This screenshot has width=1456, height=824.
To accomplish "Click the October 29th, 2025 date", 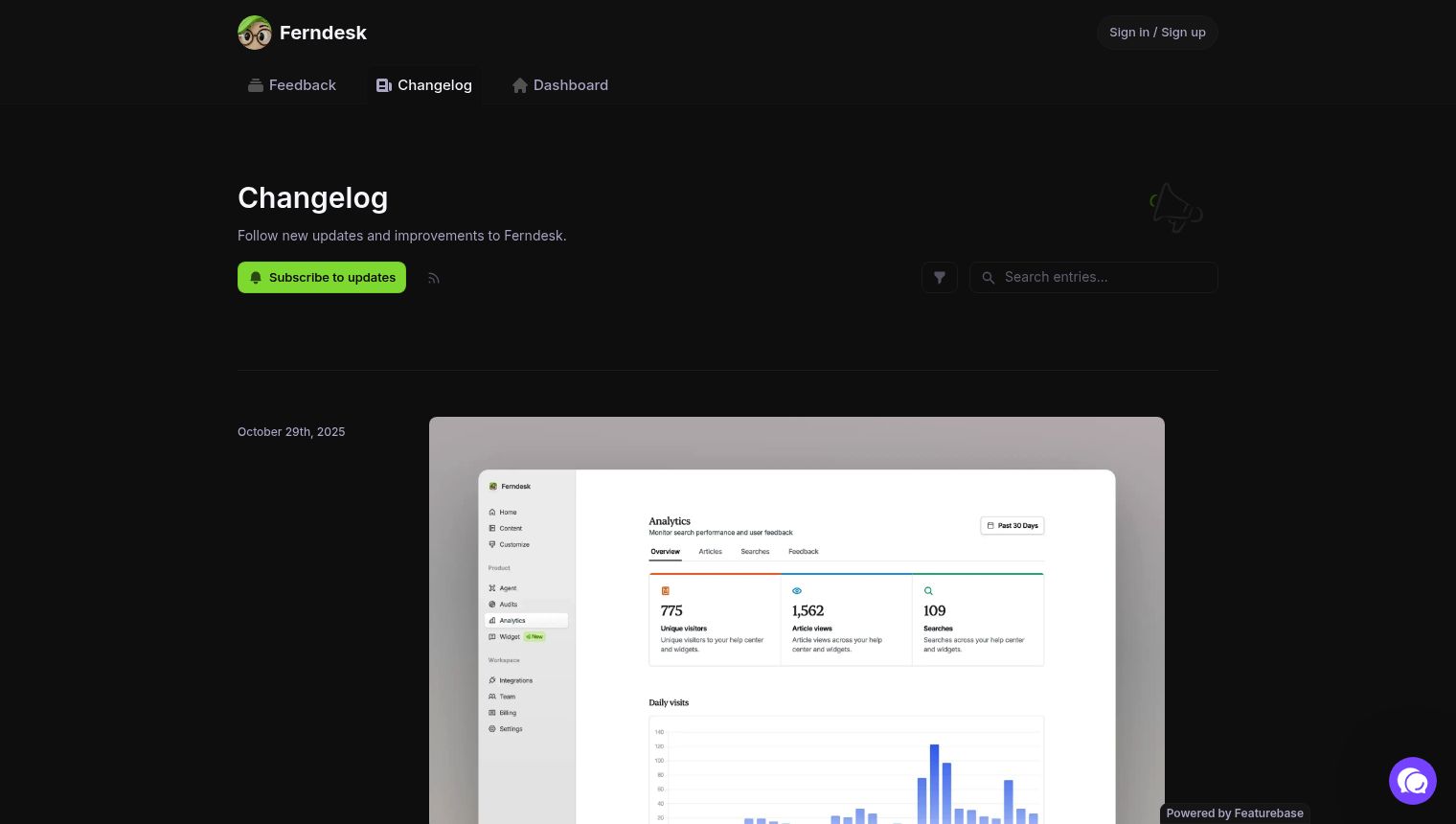I will (291, 431).
